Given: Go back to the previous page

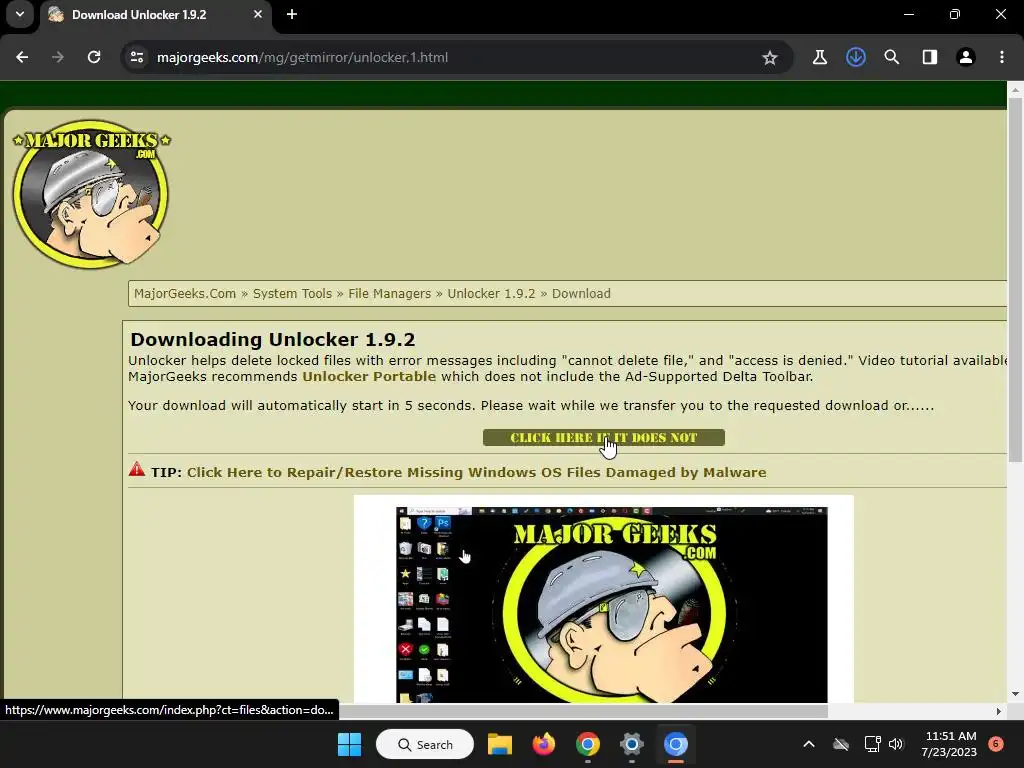Looking at the screenshot, I should (22, 57).
